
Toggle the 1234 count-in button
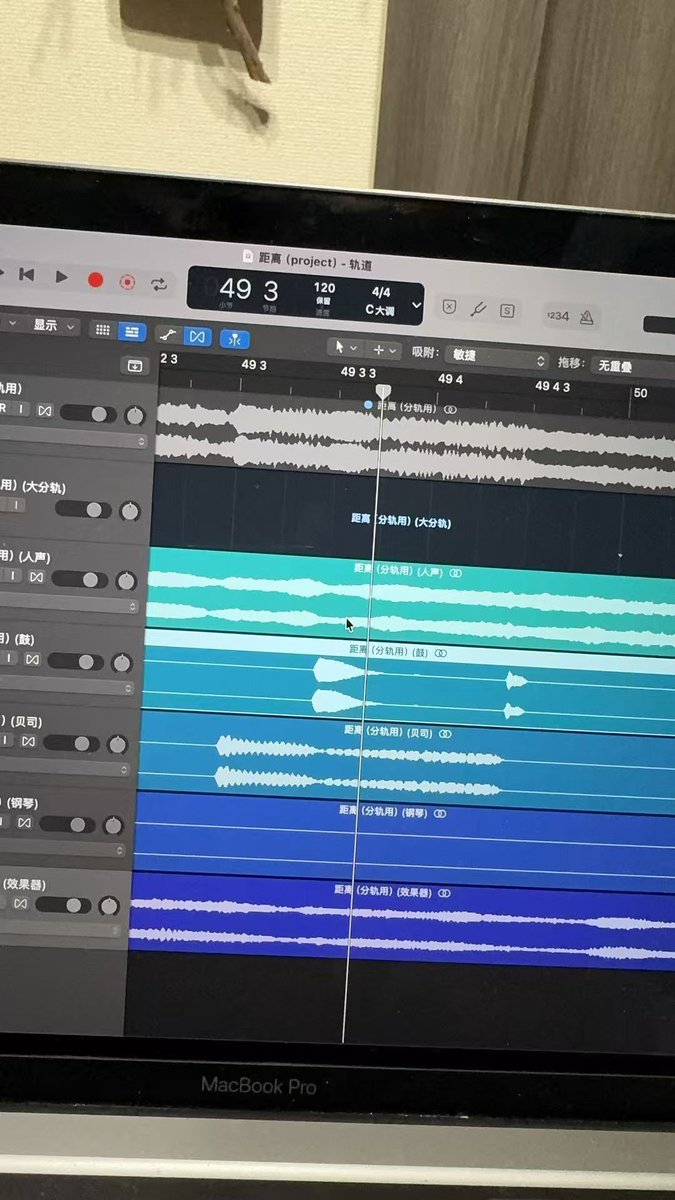coord(557,316)
